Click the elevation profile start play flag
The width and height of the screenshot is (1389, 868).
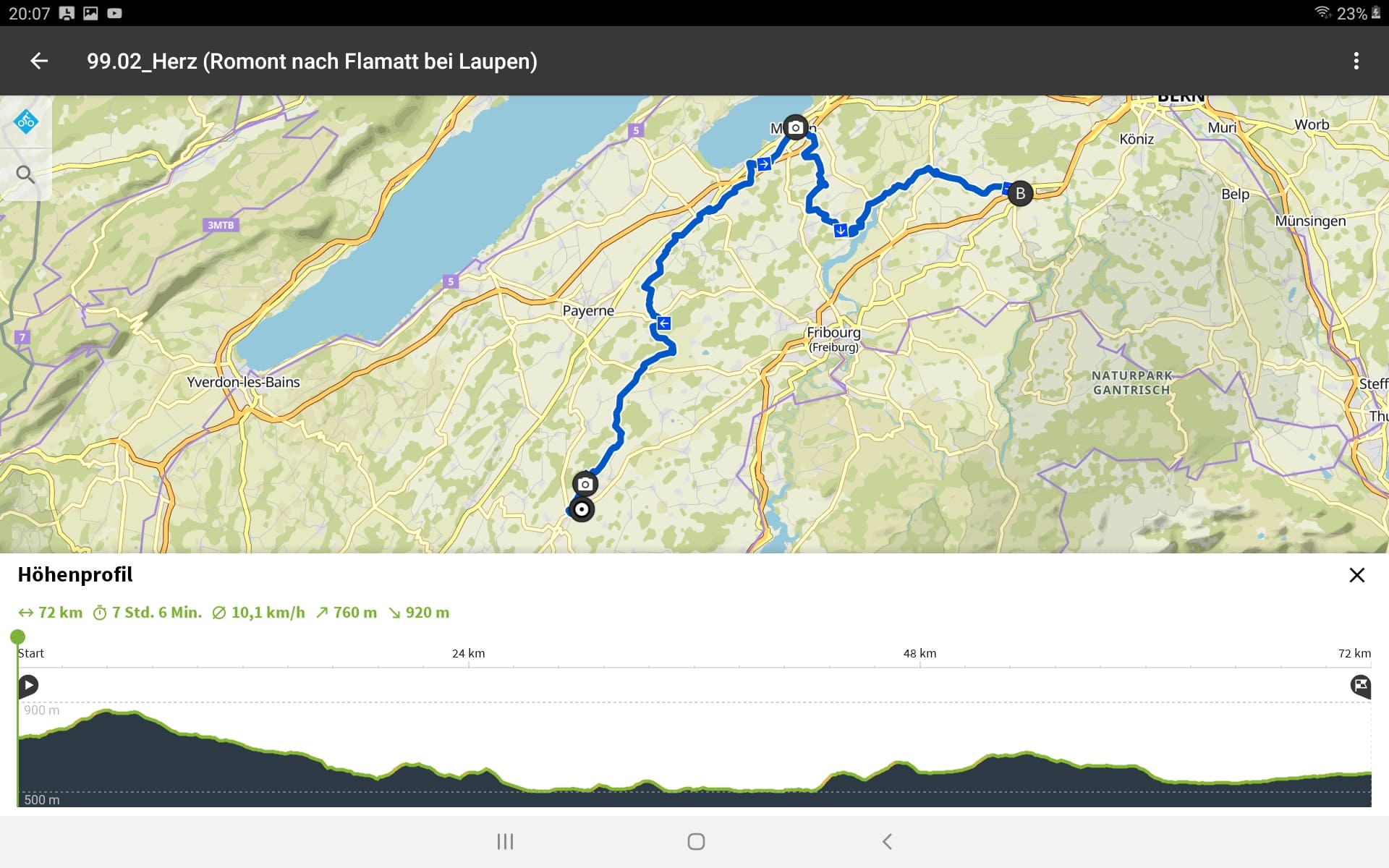coord(28,685)
